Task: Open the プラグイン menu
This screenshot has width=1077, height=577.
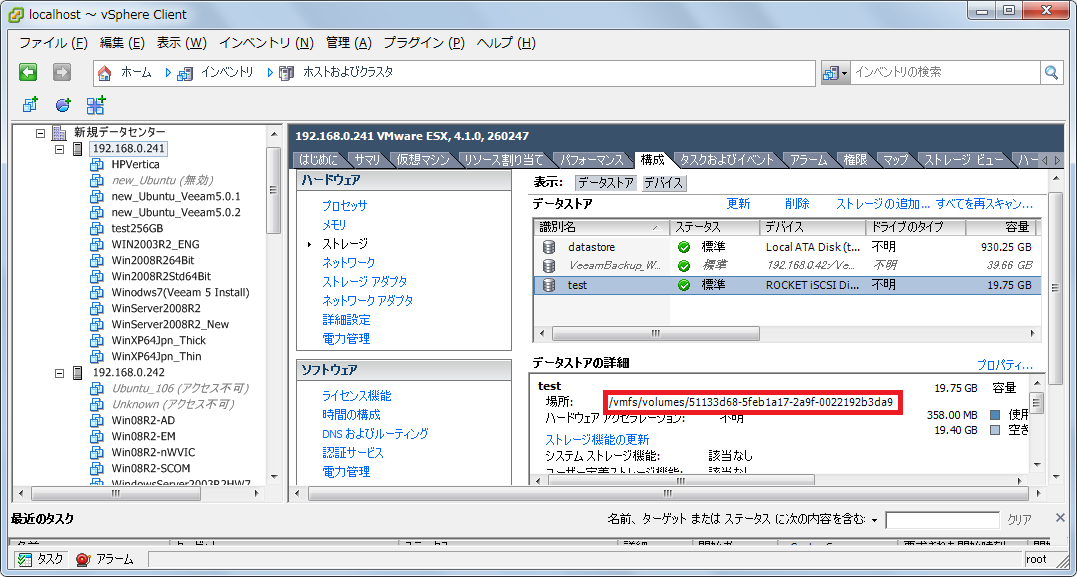Action: (424, 43)
